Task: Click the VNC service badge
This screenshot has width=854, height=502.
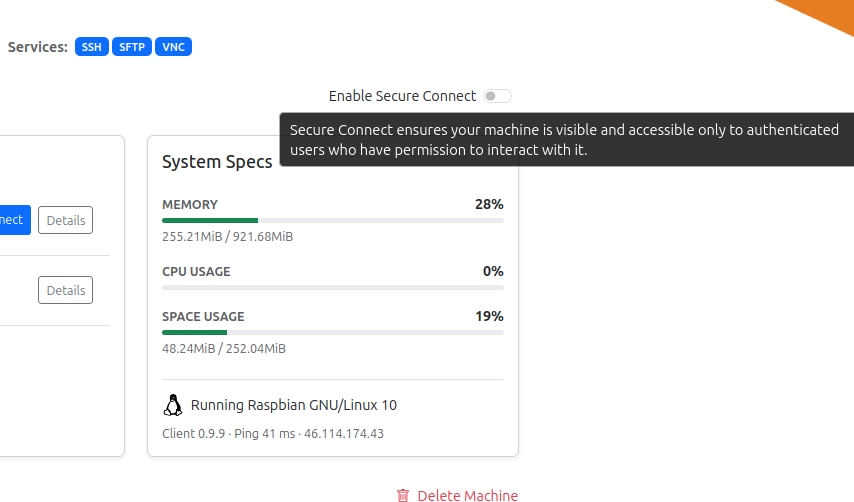Action: (x=173, y=47)
